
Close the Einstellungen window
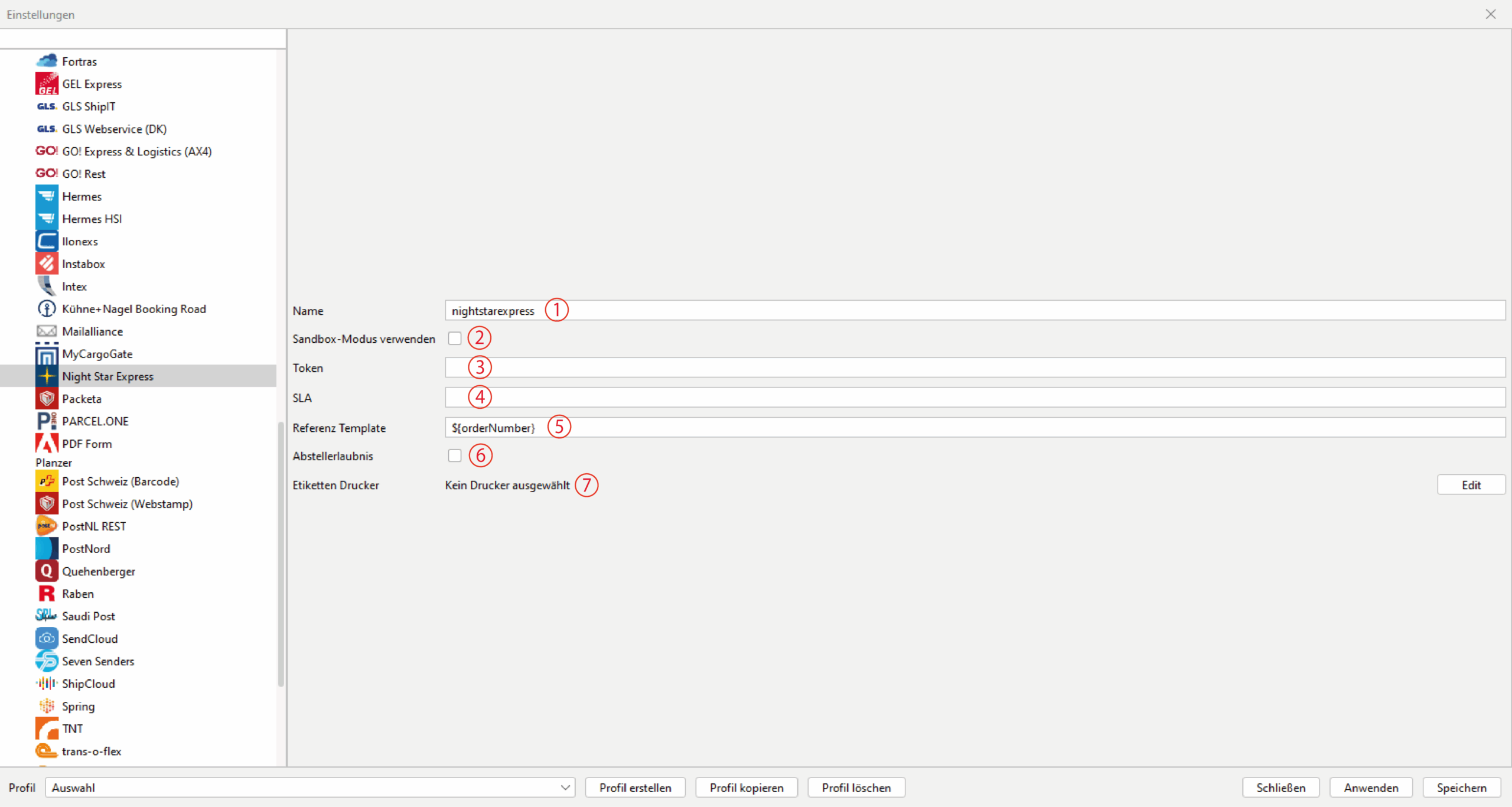[x=1491, y=14]
